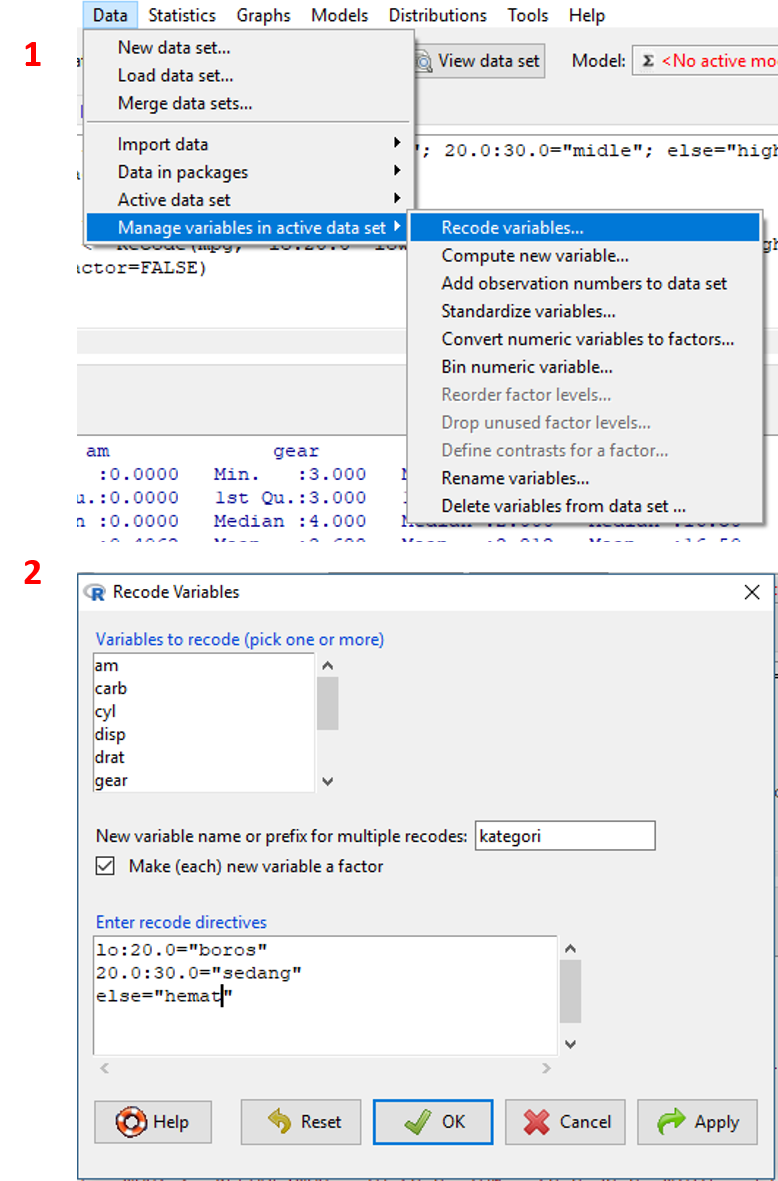This screenshot has height=1181, width=778.
Task: Click the Reset button
Action: tap(301, 1122)
